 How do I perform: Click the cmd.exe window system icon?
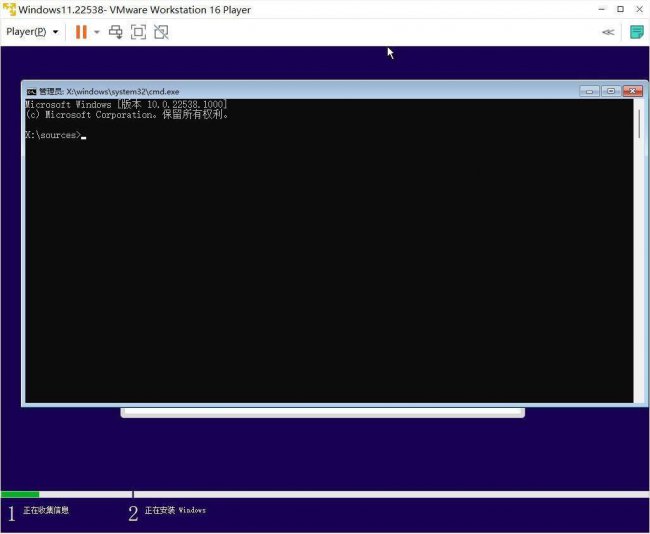point(31,92)
